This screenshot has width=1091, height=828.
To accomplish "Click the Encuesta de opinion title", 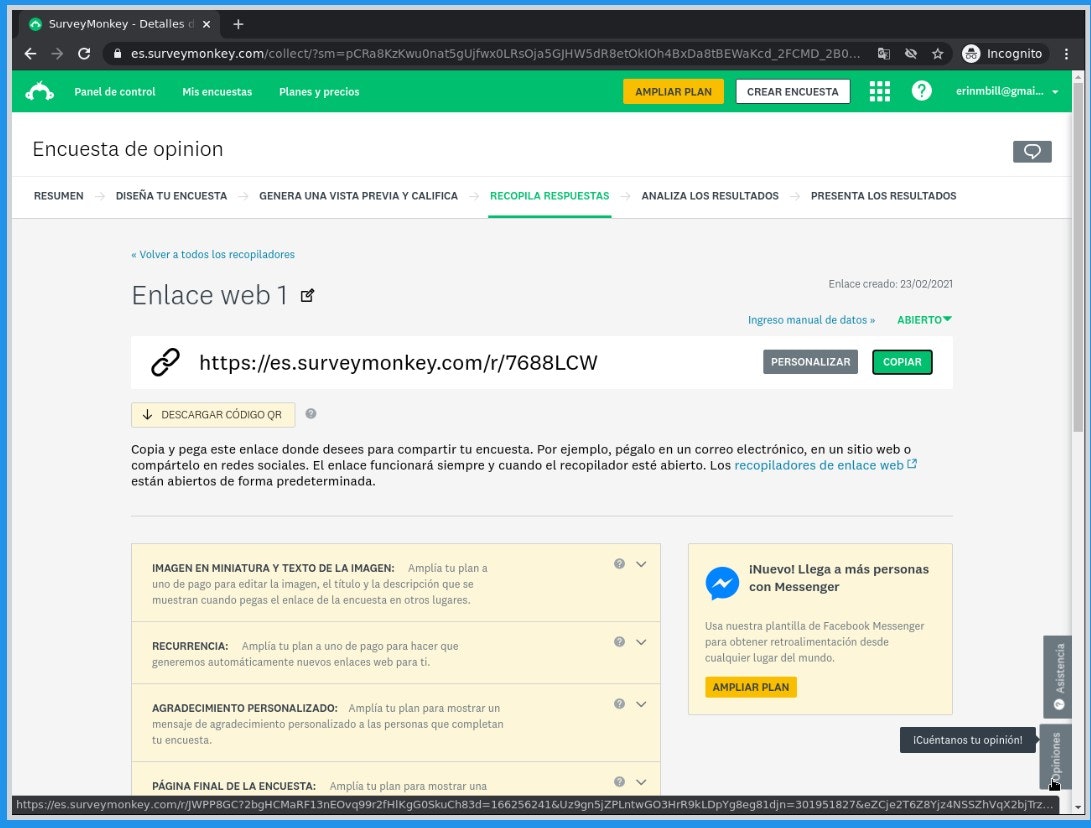I will click(128, 149).
